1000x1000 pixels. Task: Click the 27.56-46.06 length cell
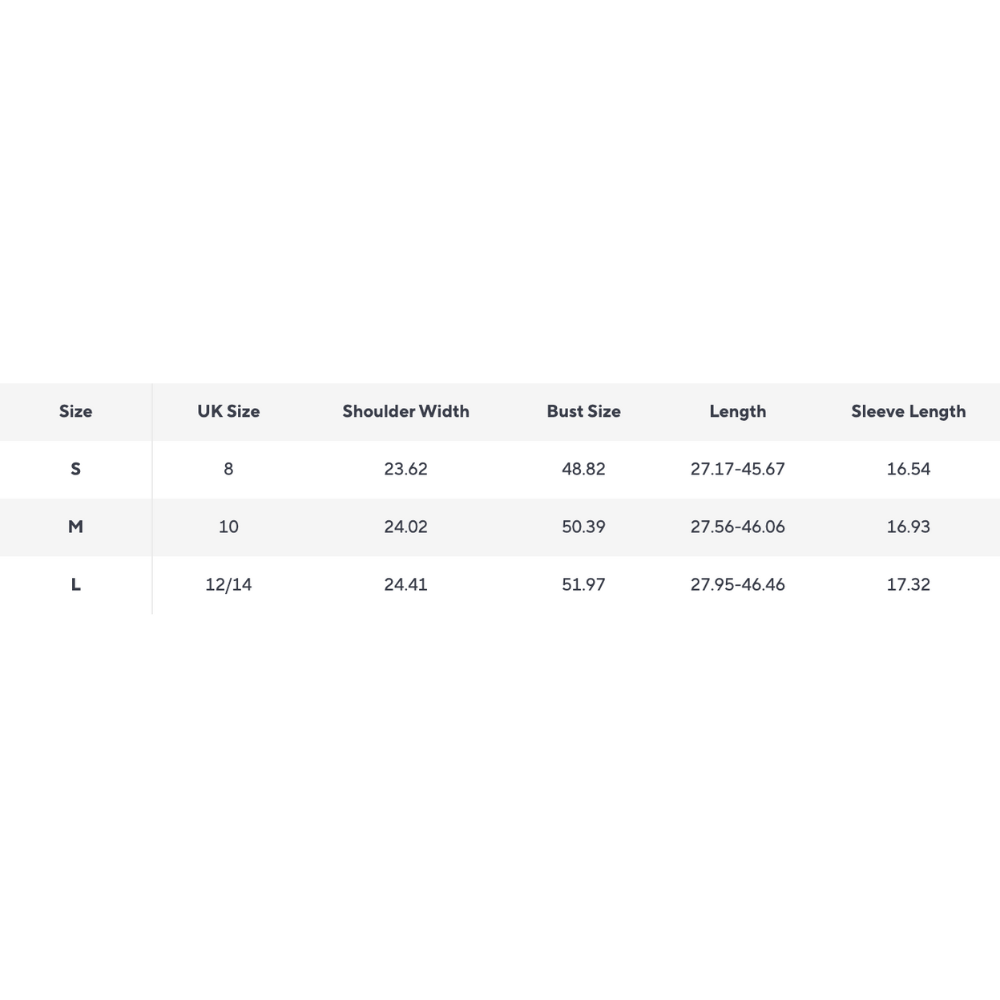737,527
